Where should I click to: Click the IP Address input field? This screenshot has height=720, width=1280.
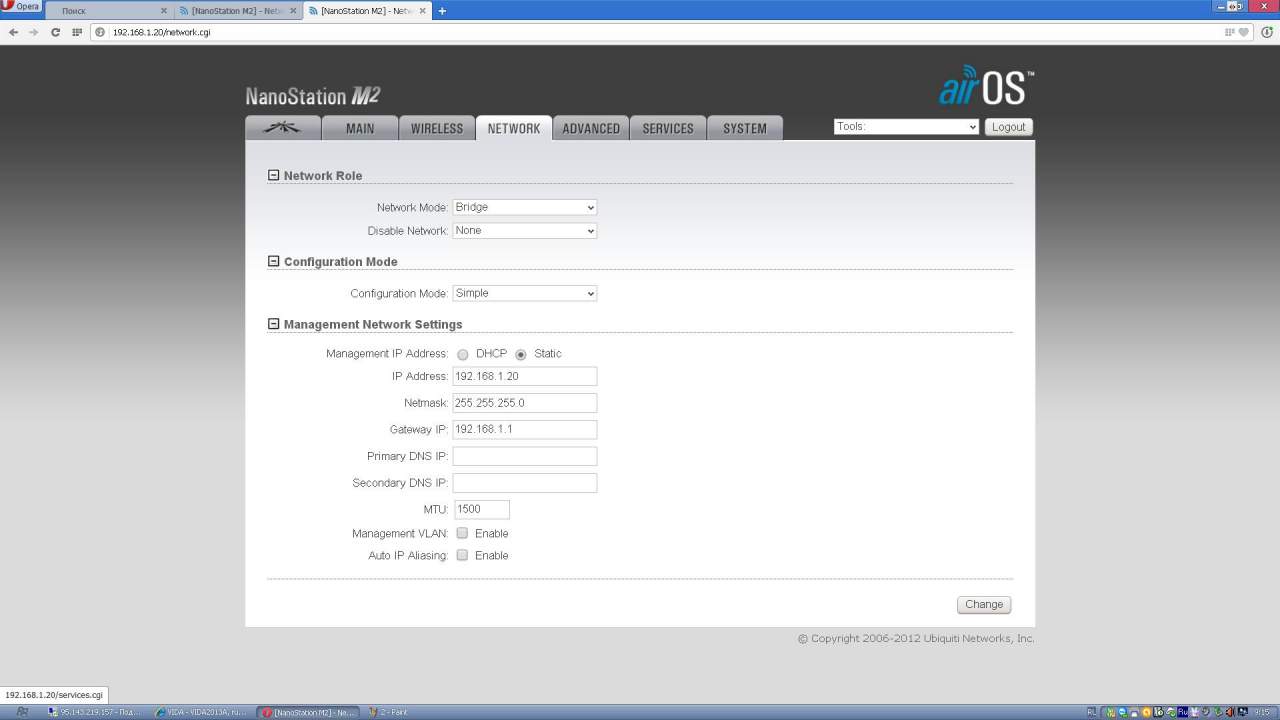coord(525,376)
